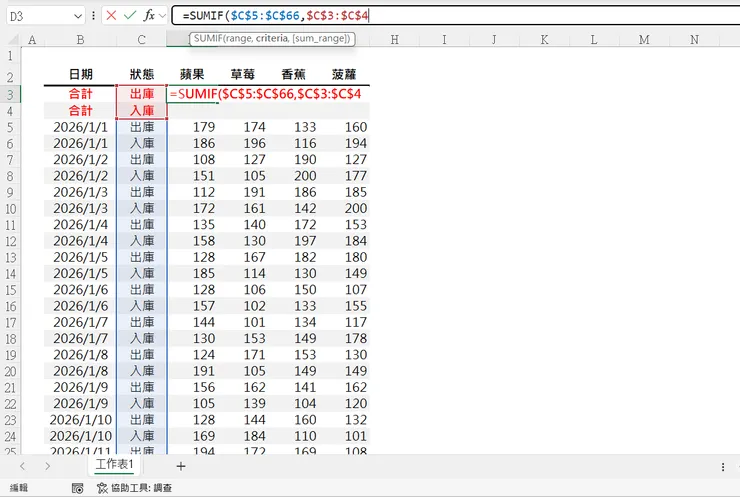Click the formula bar resize dots handle

pyautogui.click(x=93, y=16)
